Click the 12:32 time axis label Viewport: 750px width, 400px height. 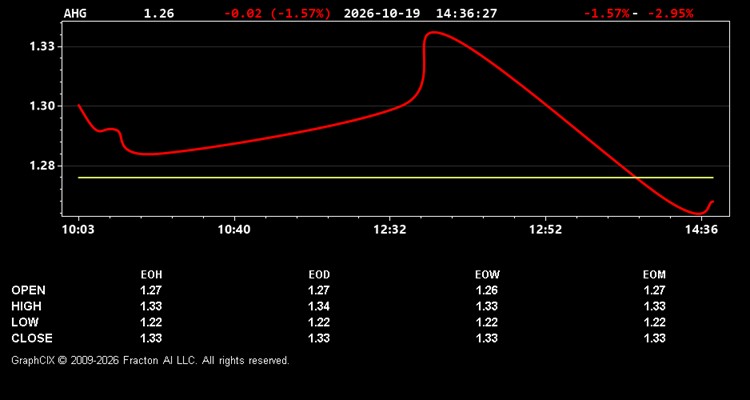(x=390, y=230)
